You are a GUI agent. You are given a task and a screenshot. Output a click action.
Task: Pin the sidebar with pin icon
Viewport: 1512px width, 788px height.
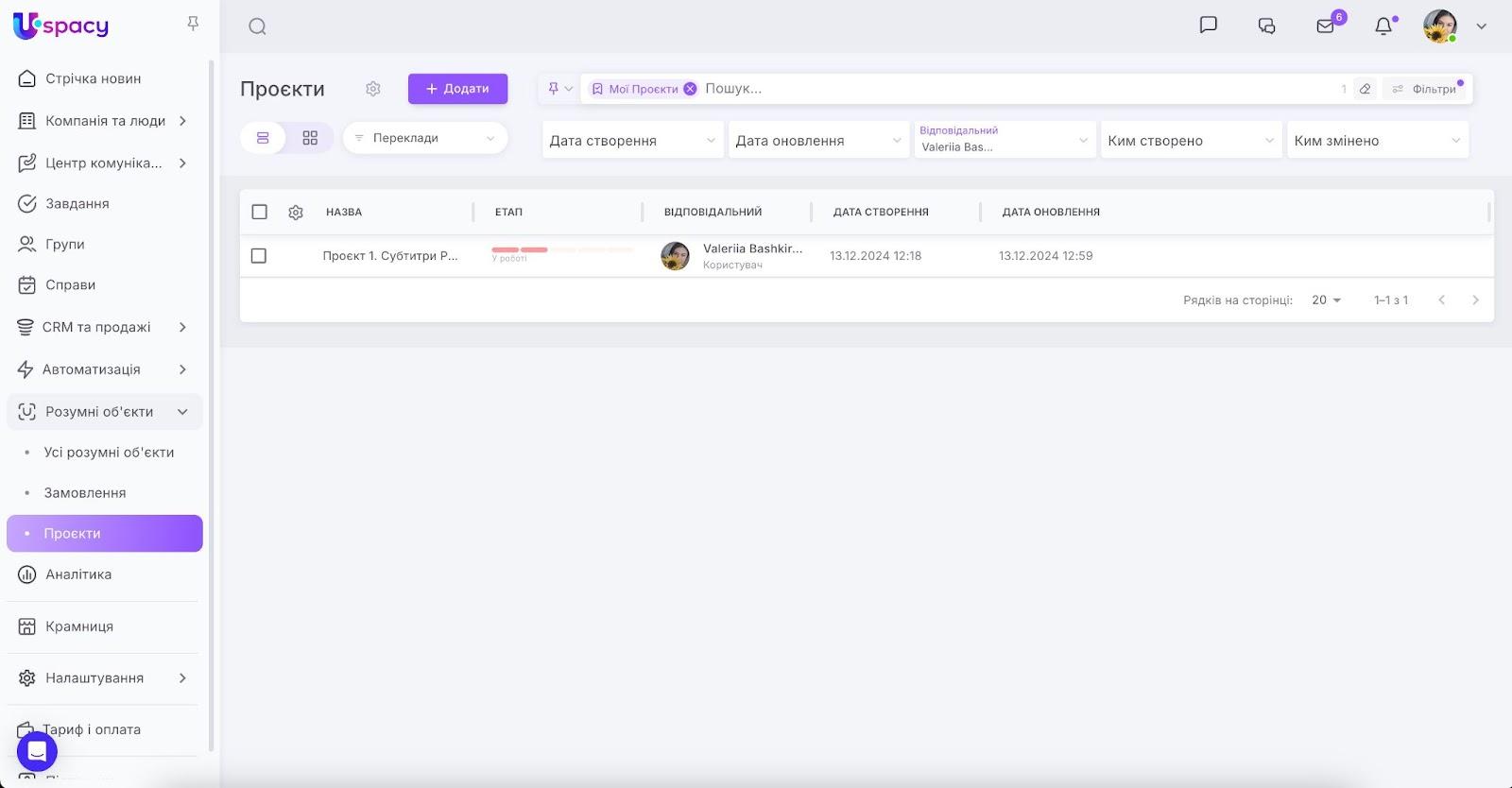coord(193,24)
